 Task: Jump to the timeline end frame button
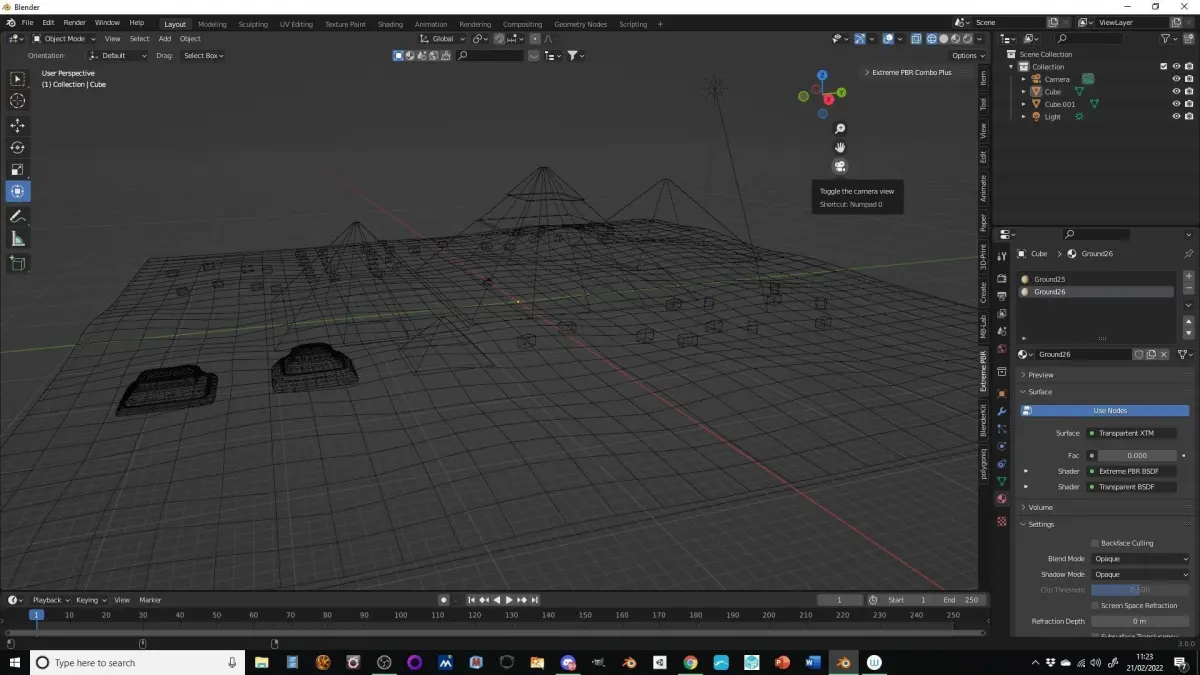535,600
